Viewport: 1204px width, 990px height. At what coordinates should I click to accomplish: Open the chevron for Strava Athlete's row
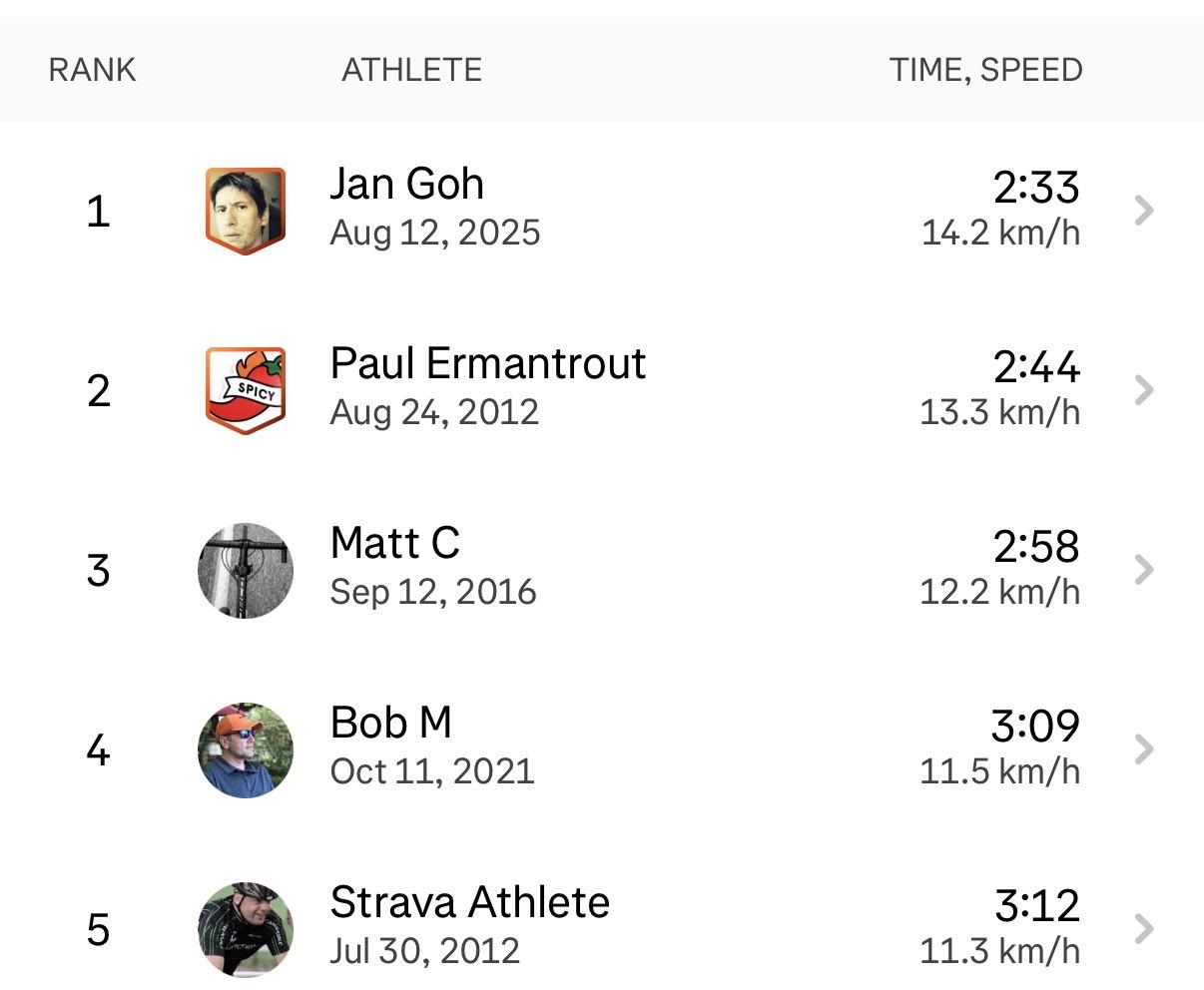[1144, 929]
